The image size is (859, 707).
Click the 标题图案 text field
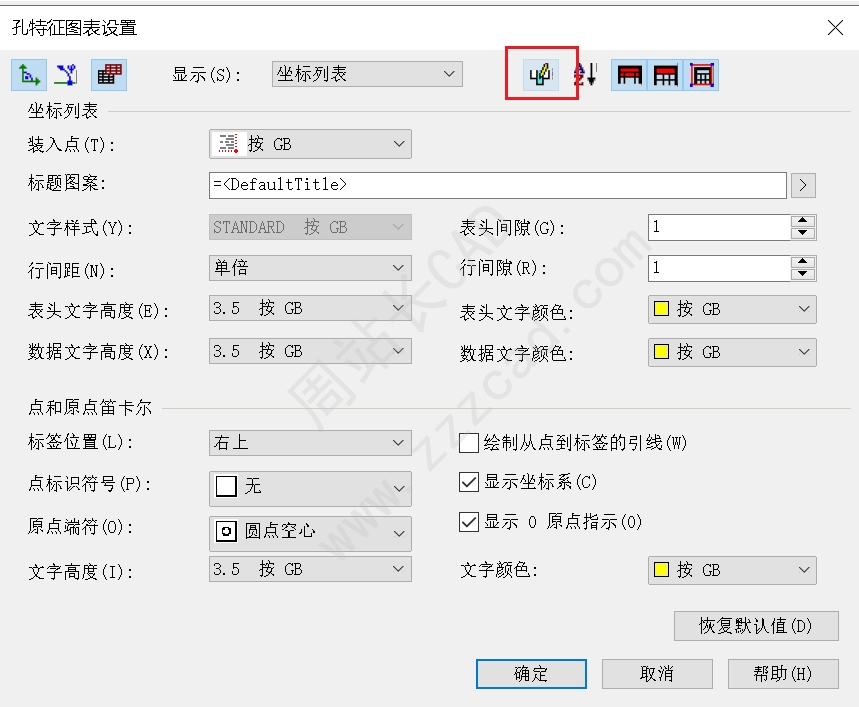pos(497,185)
